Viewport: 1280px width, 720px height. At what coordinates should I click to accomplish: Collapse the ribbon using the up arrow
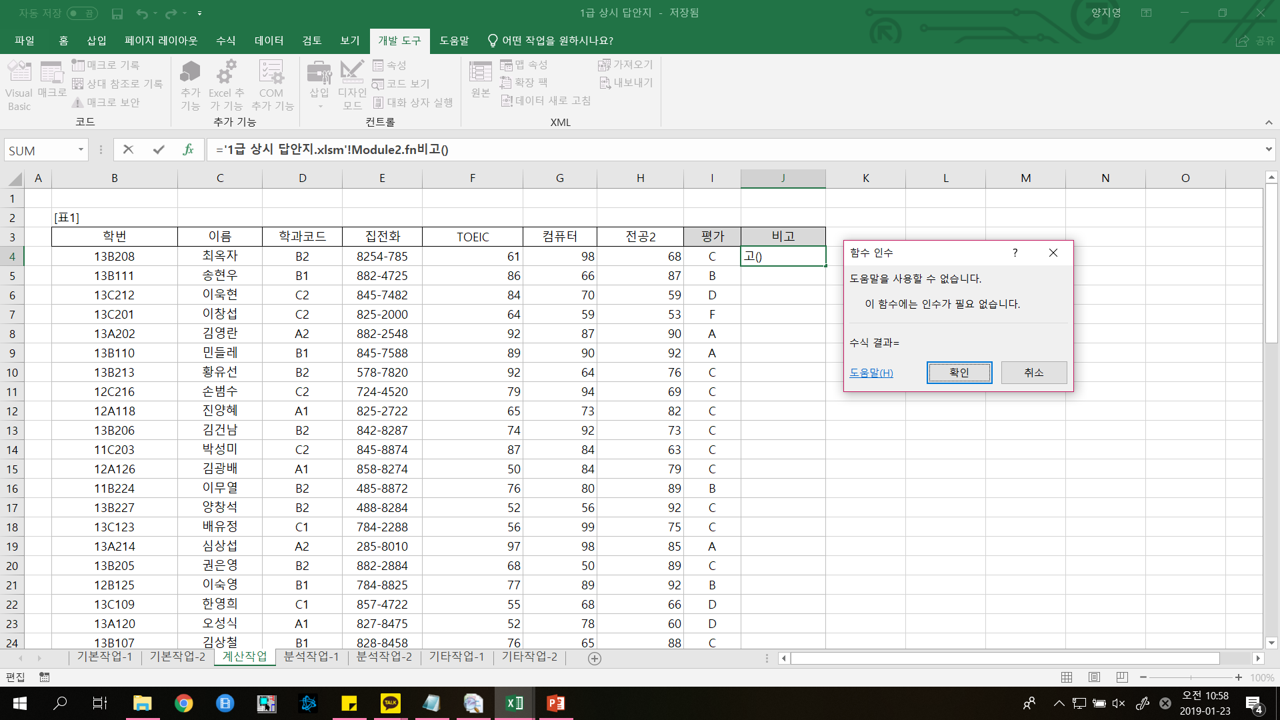point(1268,123)
